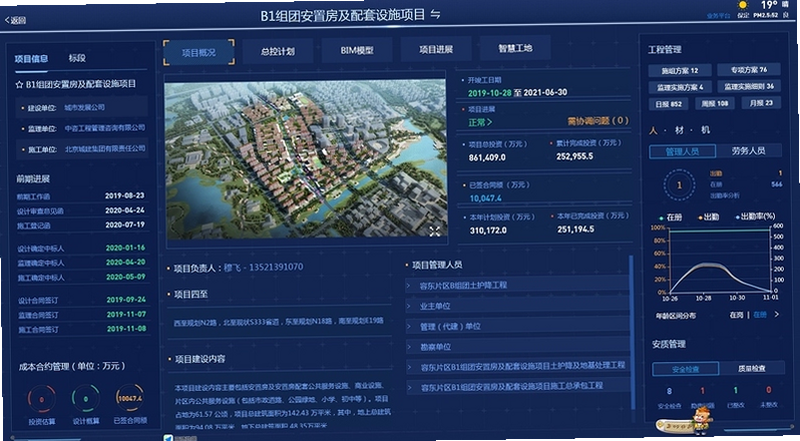Click the 城市发展公司 builder link
The width and height of the screenshot is (800, 441).
(x=85, y=108)
